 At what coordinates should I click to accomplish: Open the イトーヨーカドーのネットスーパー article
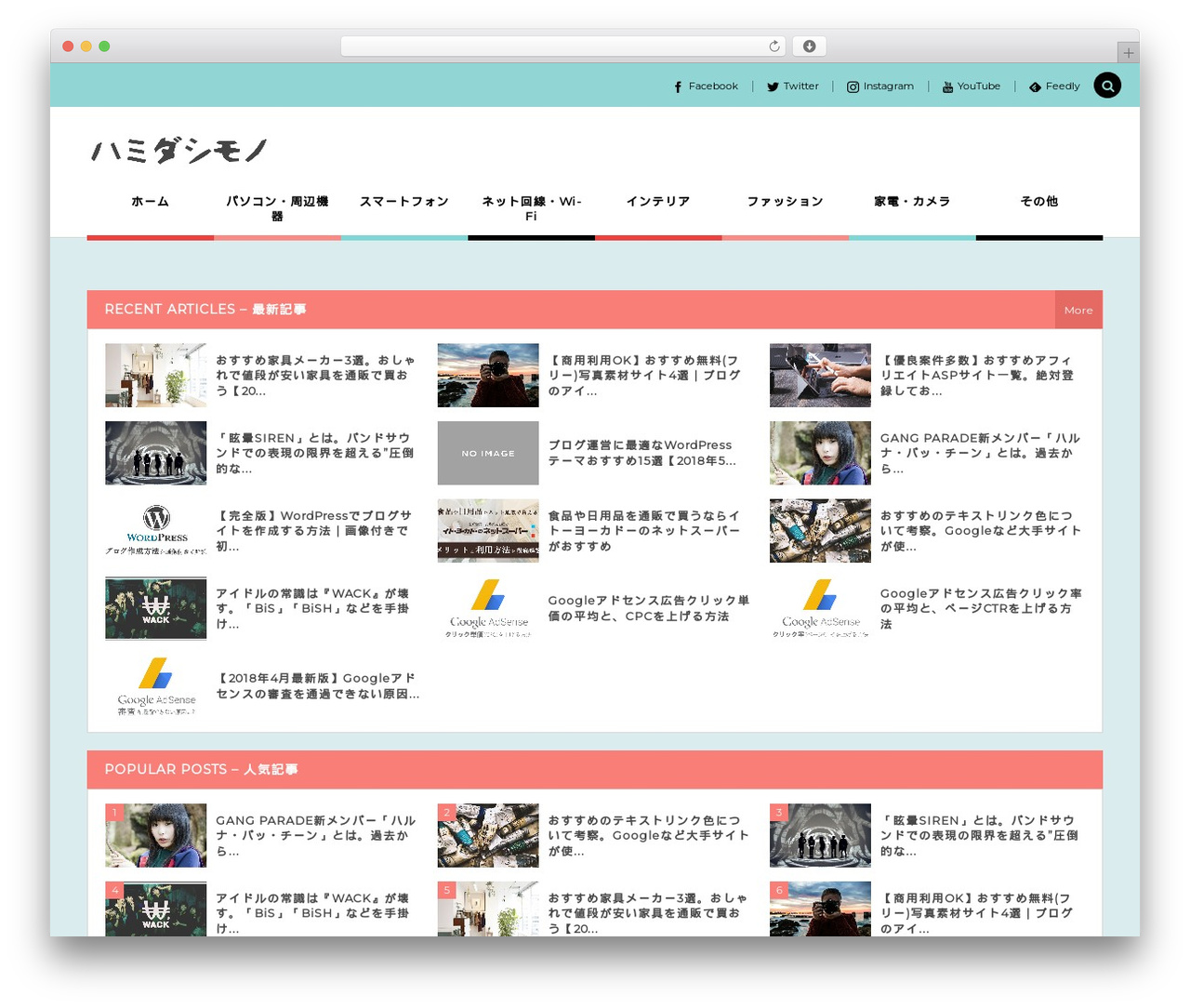pos(644,531)
